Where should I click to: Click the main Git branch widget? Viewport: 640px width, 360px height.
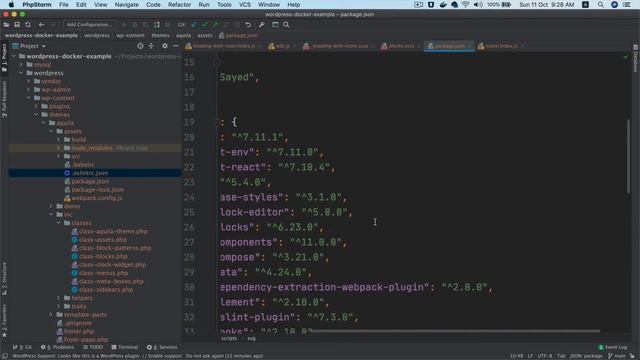617,356
